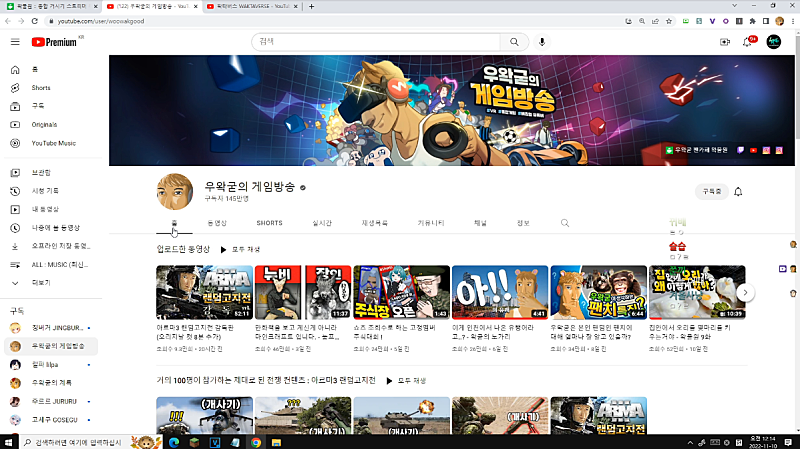Screen dimensions: 800x449
Task: Open the notifications bell in header
Action: (x=748, y=42)
